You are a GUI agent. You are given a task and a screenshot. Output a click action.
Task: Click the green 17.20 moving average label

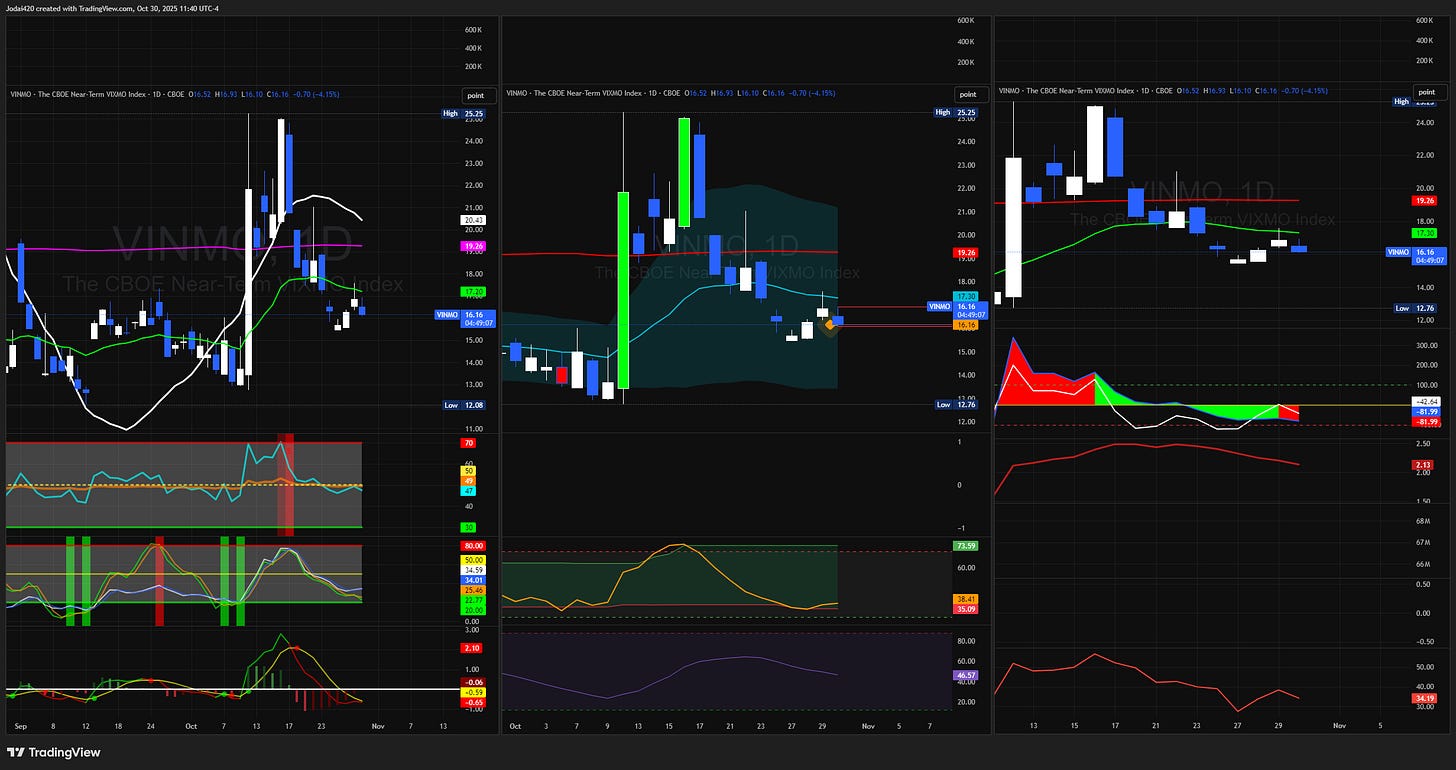(472, 292)
